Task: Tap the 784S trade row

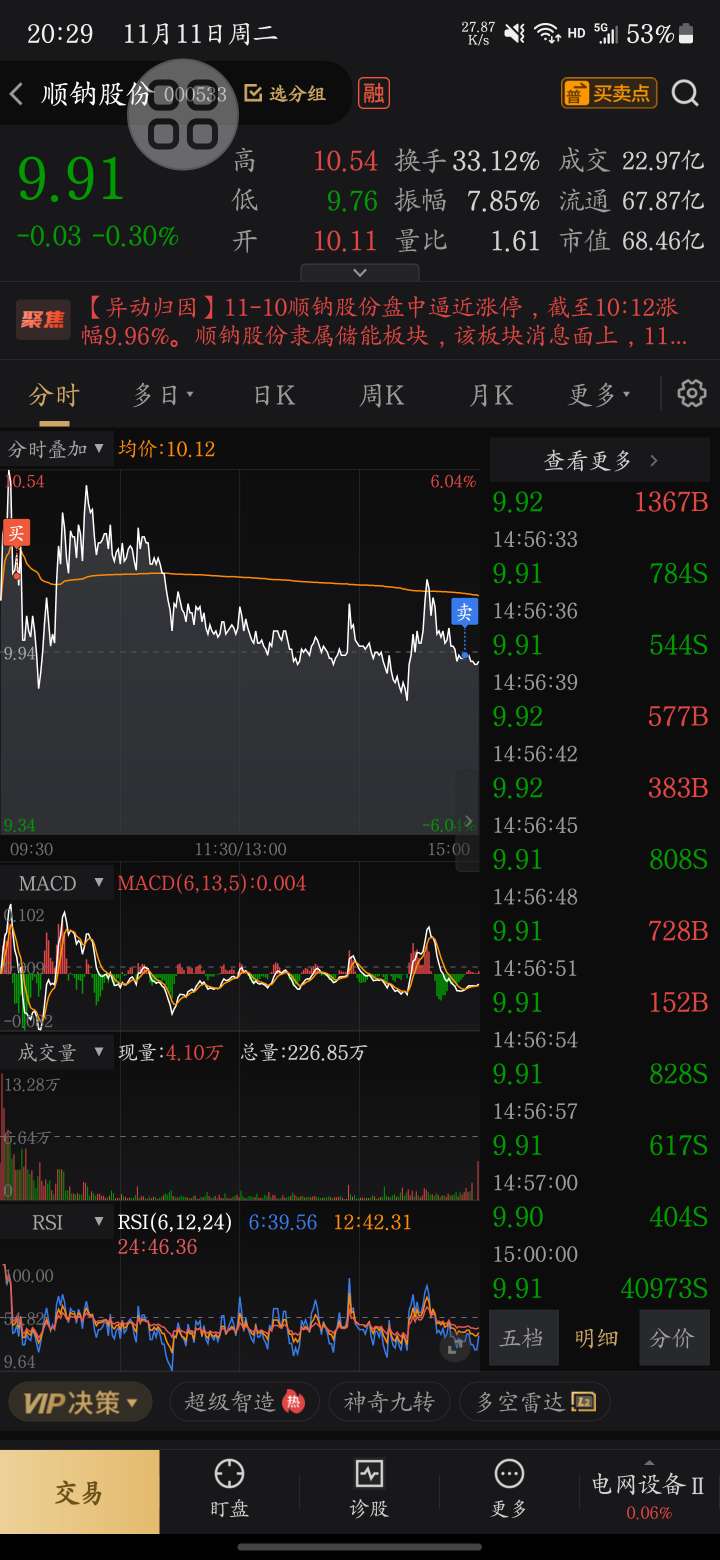Action: point(600,573)
